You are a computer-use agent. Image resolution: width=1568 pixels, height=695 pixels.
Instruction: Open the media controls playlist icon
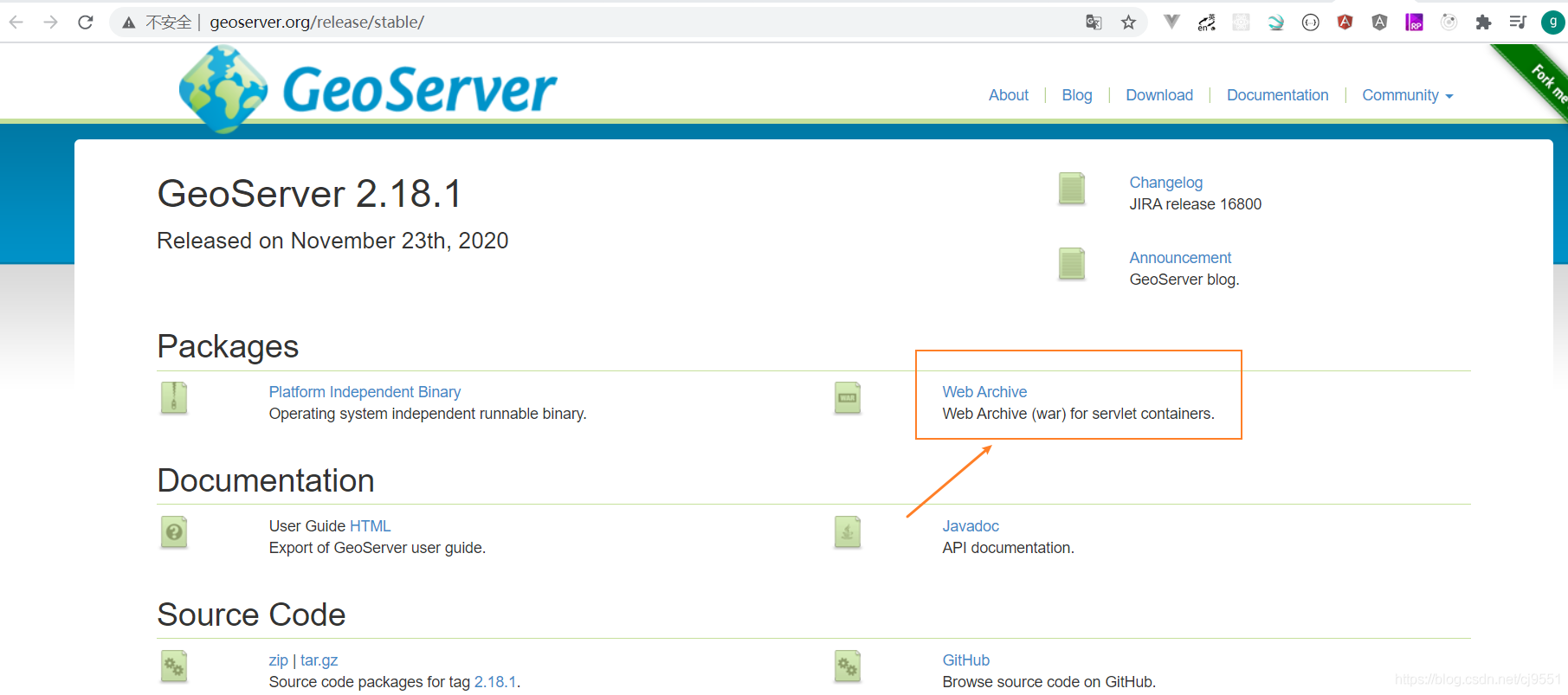click(1518, 23)
